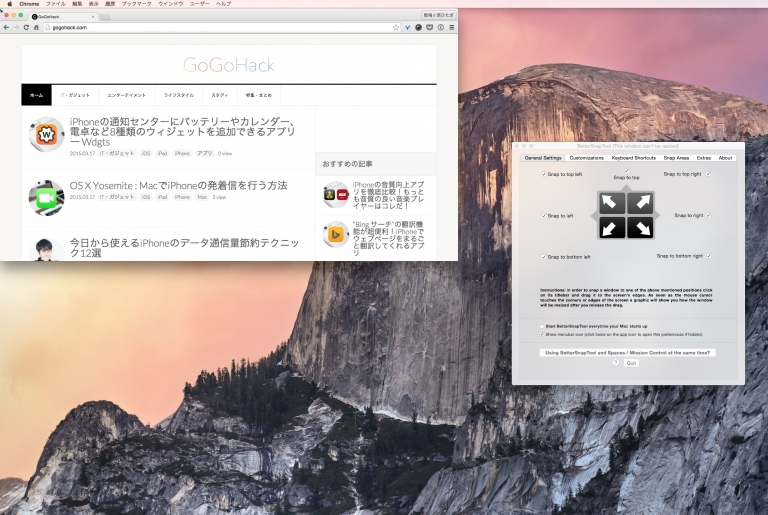The width and height of the screenshot is (768, 515).
Task: Toggle Snap to left checkbox
Action: pos(544,216)
